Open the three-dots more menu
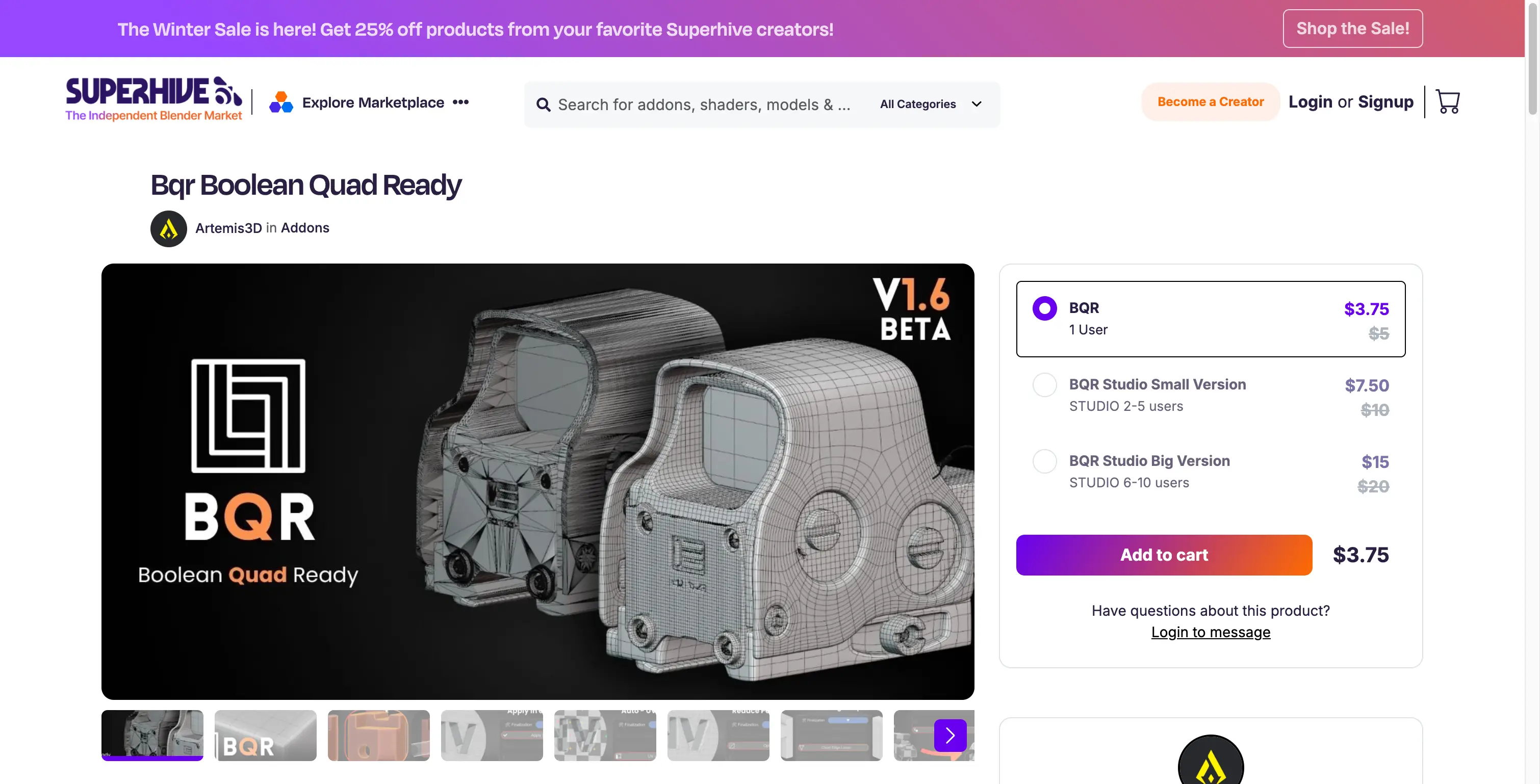The height and width of the screenshot is (784, 1540). pos(460,102)
